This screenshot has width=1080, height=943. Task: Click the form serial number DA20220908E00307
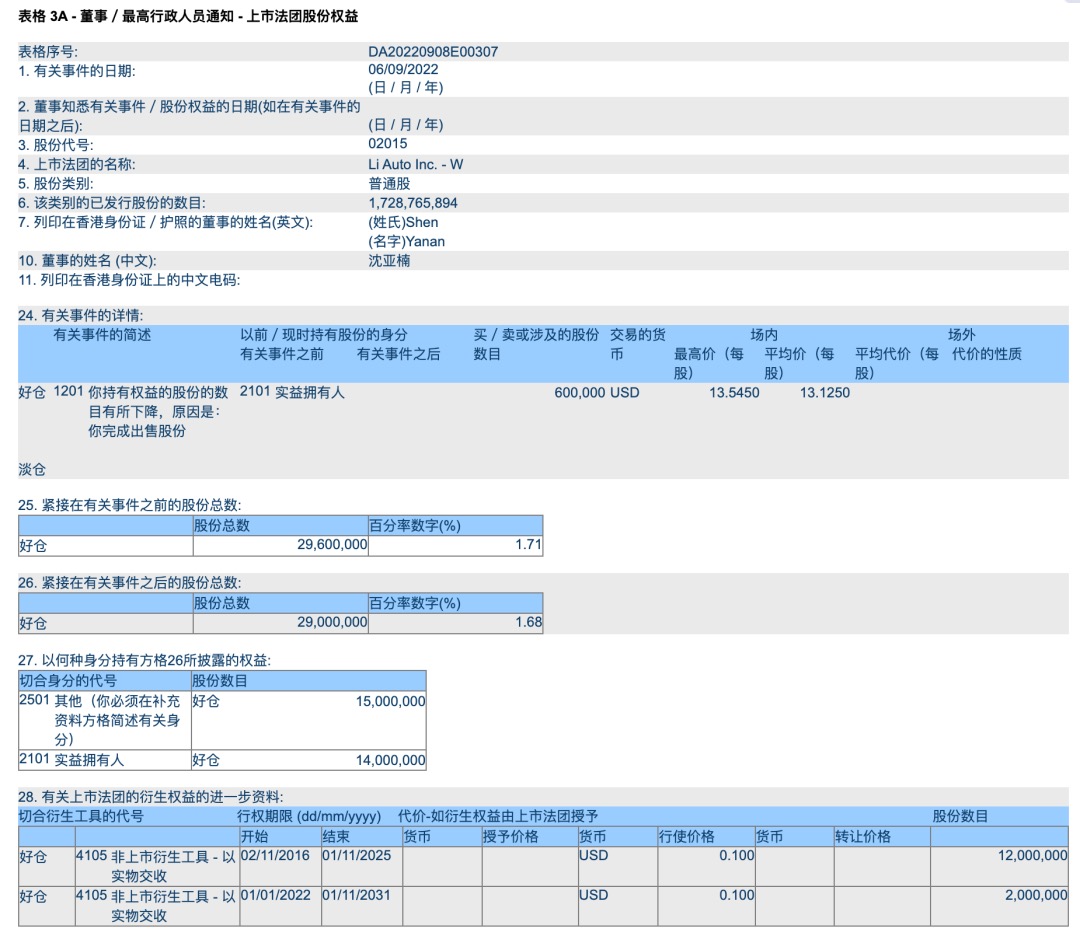pyautogui.click(x=433, y=51)
